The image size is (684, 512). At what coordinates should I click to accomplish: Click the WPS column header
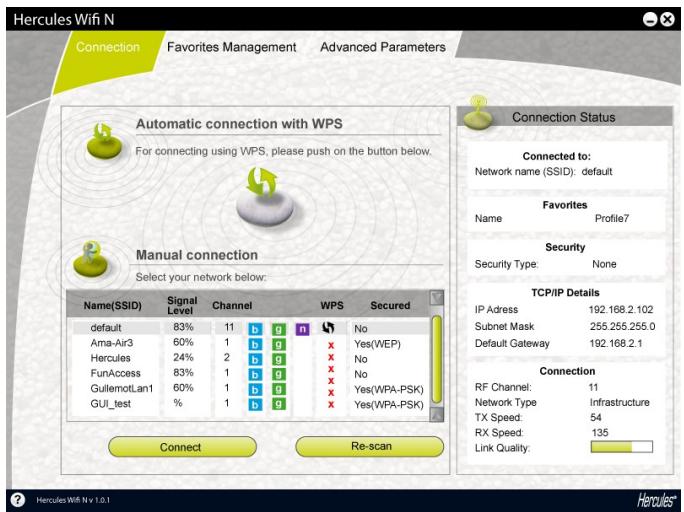tap(332, 306)
